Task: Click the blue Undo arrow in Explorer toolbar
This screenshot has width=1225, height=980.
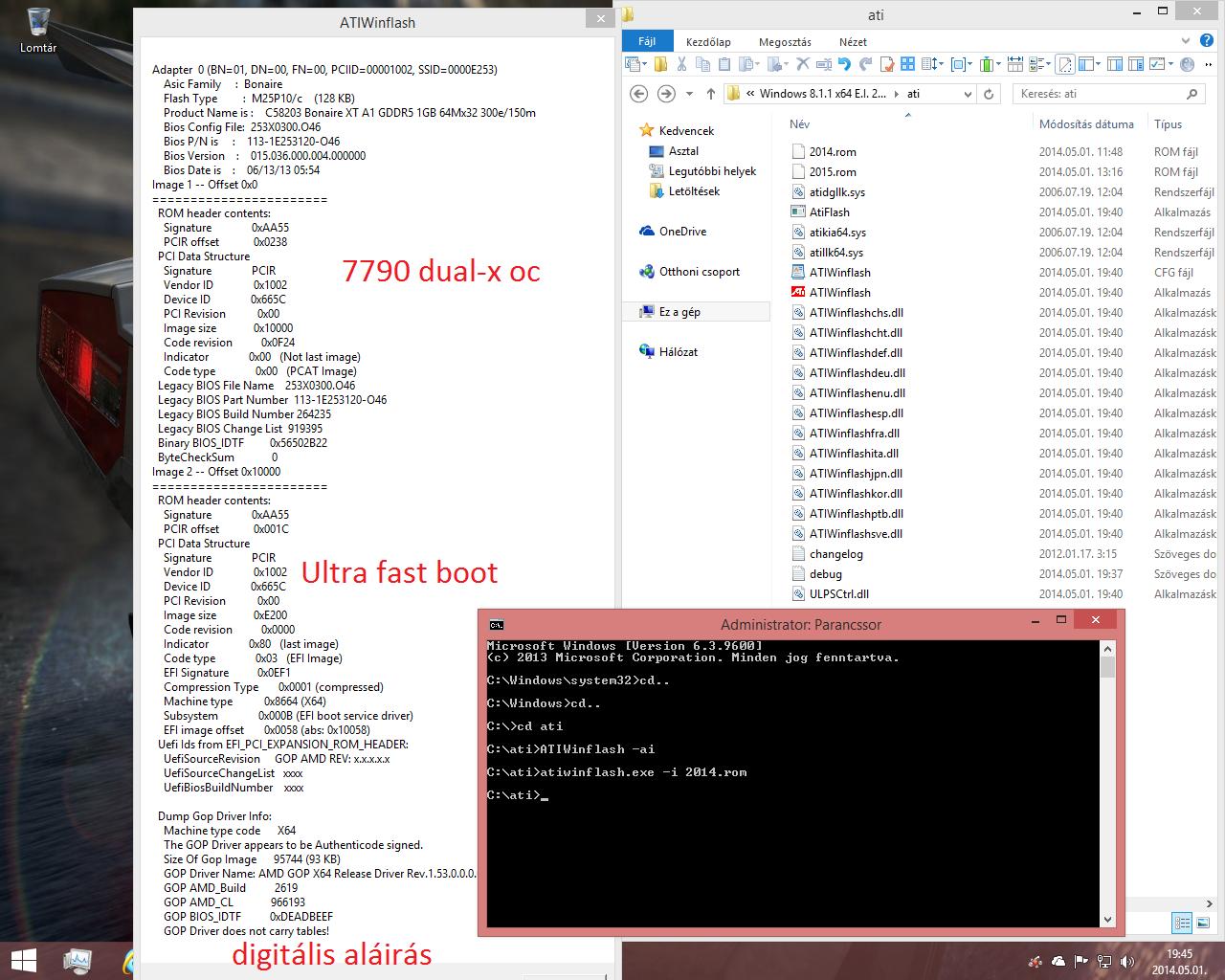Action: 843,64
